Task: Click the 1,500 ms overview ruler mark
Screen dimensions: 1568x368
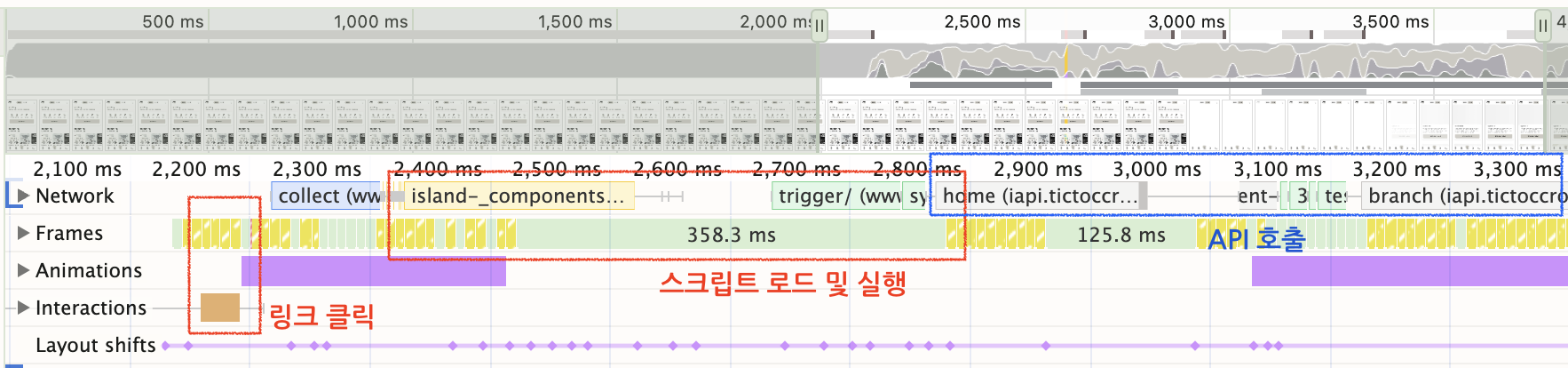Action: pos(575,21)
